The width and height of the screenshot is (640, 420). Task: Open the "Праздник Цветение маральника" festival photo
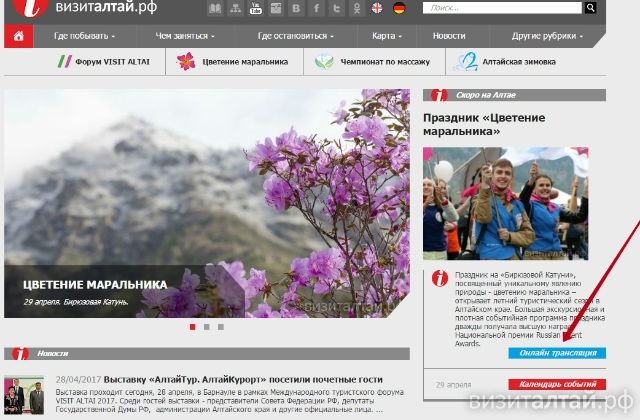[505, 204]
